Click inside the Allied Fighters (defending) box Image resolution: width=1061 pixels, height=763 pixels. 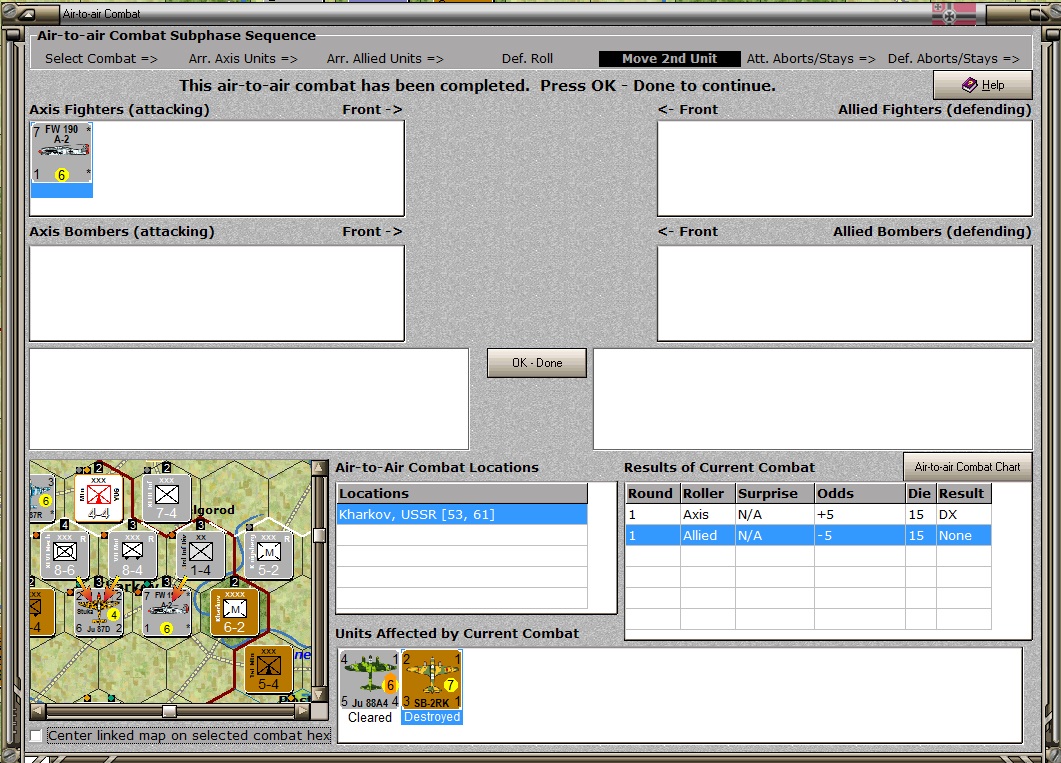[x=844, y=168]
